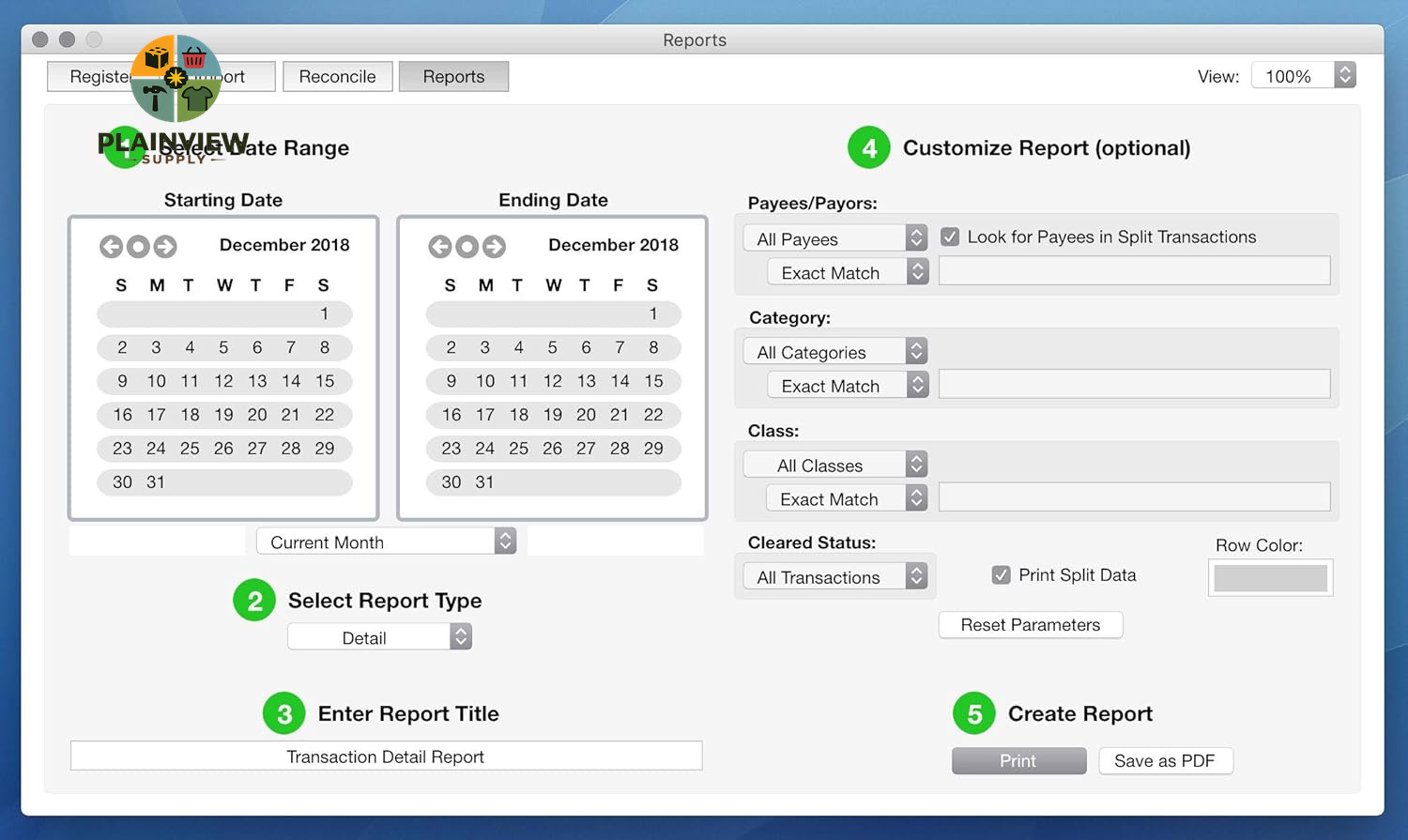Open the All Classes dropdown
1408x840 pixels.
(x=835, y=465)
